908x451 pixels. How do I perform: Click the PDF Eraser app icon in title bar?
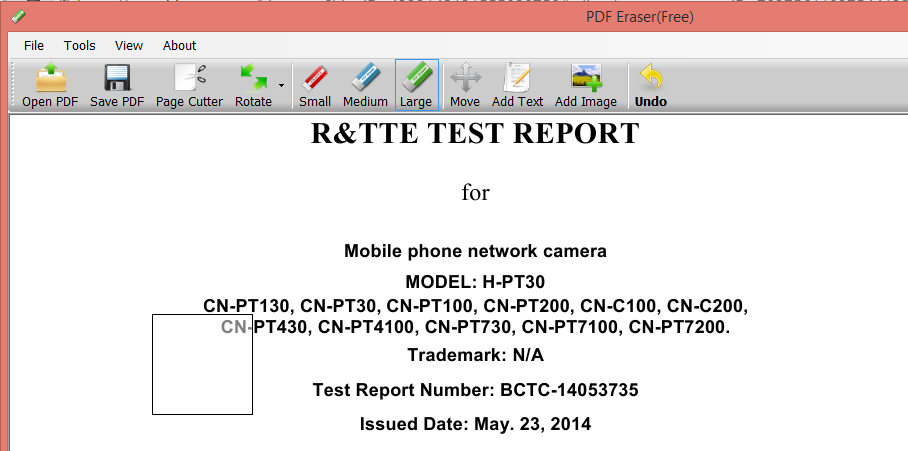pos(19,16)
